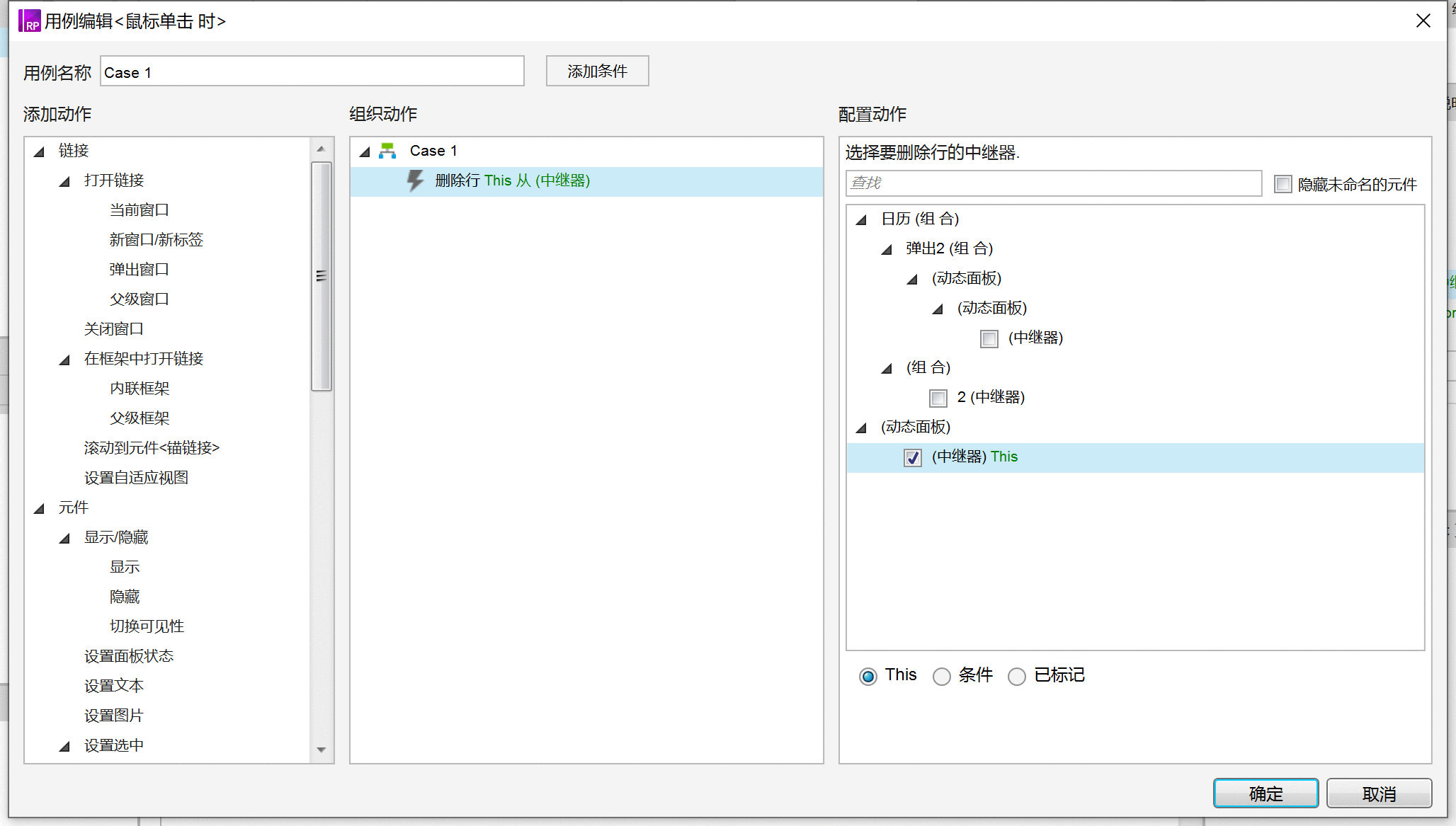Viewport: 1456px width, 826px height.
Task: Collapse the 元件 group
Action: [40, 508]
